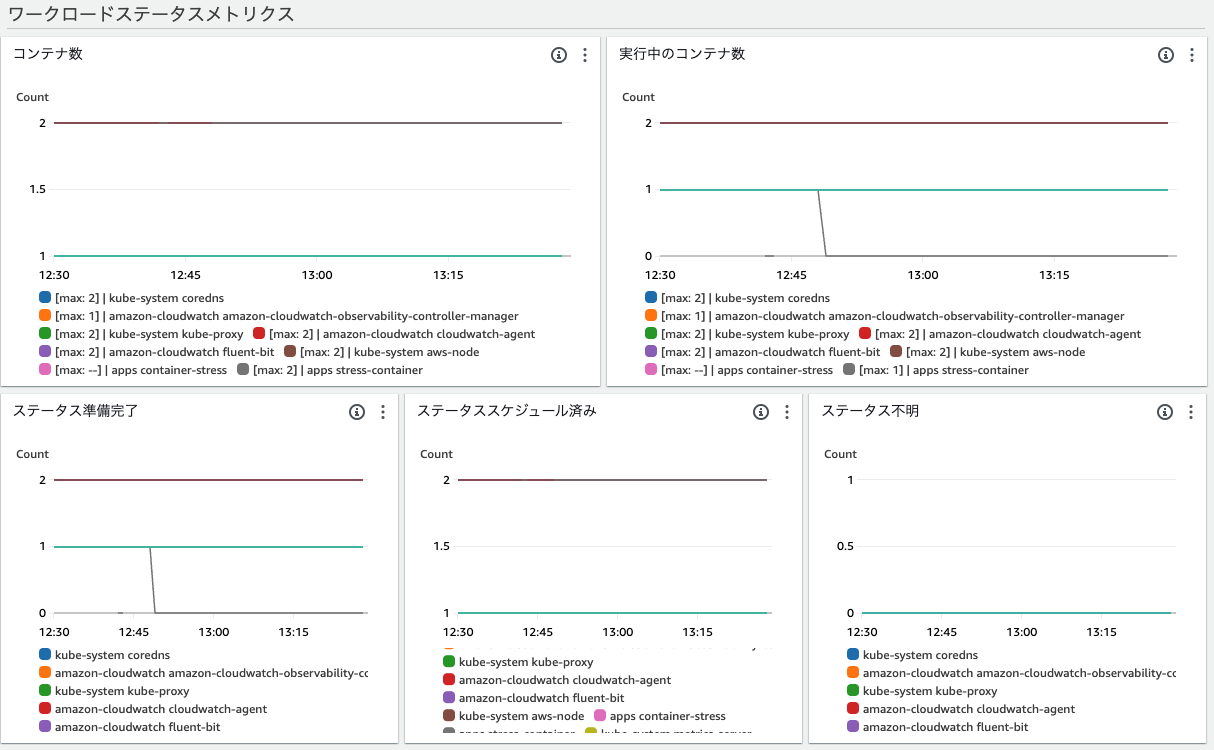Screen dimensions: 1214x750
Task: Toggle green kube-proxy swatch in ステータス準備完了 legend
Action: pos(45,691)
